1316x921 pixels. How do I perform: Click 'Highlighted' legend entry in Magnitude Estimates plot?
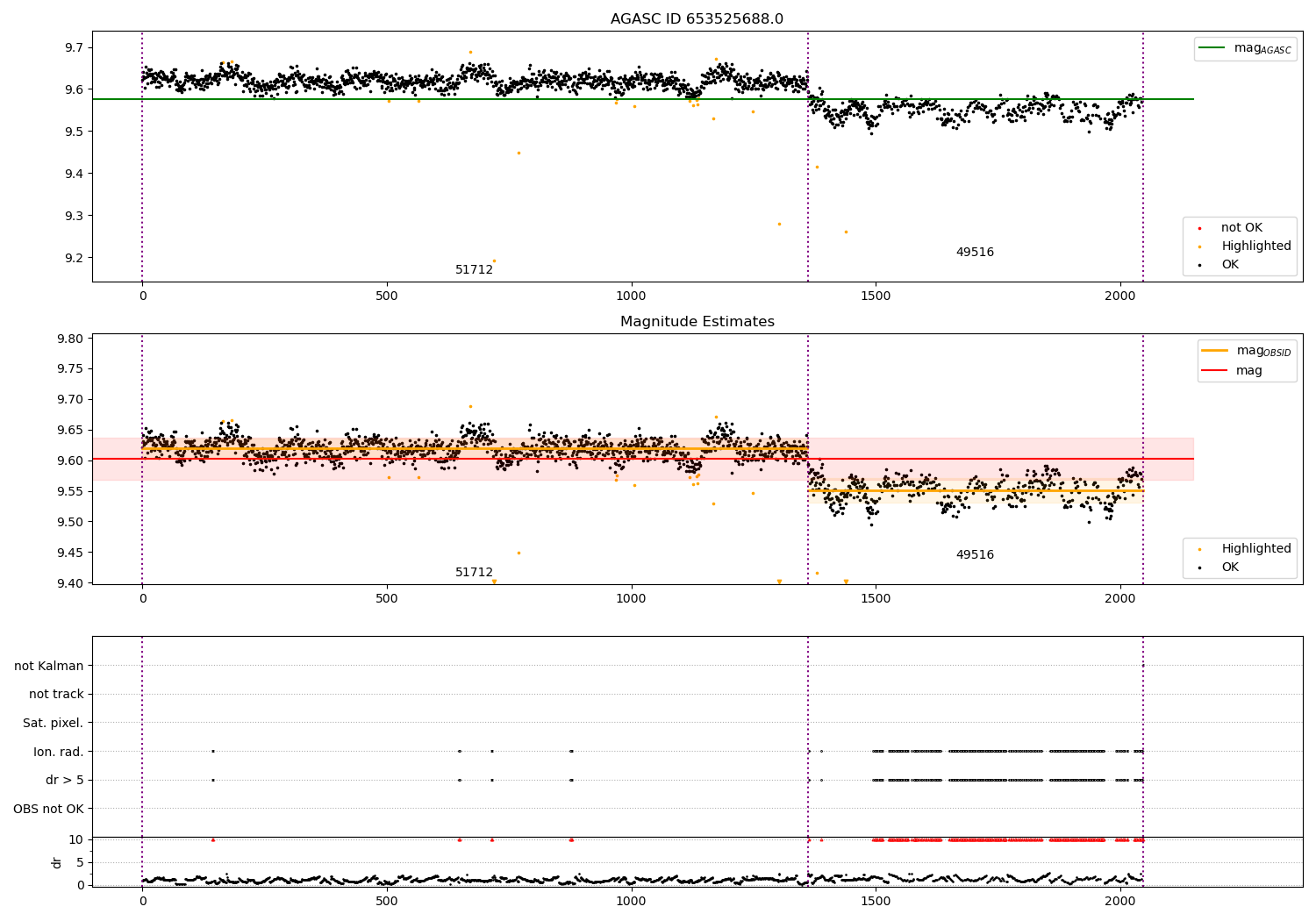(1244, 549)
